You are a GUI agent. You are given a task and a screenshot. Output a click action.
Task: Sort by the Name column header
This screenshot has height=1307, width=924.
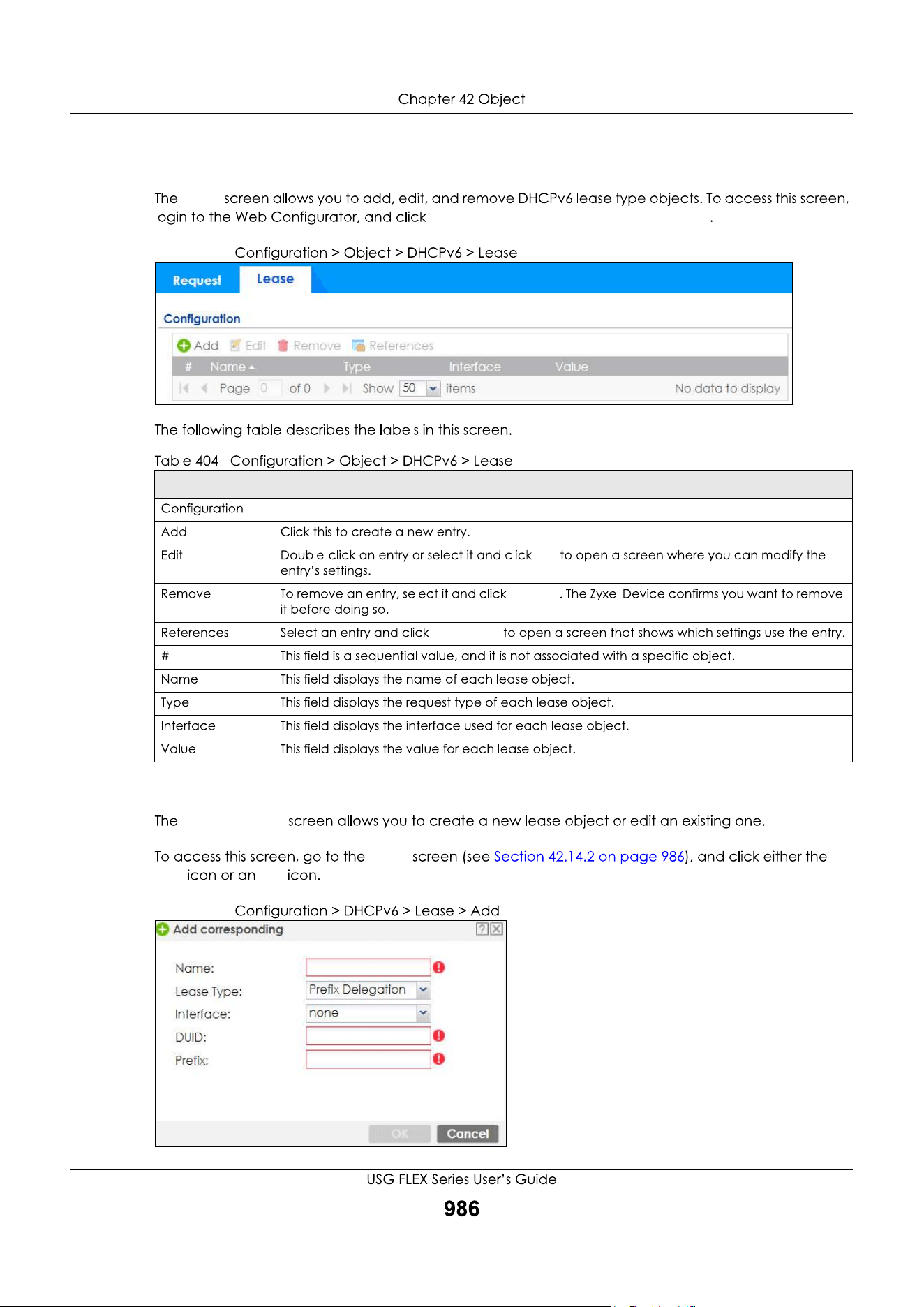[232, 367]
